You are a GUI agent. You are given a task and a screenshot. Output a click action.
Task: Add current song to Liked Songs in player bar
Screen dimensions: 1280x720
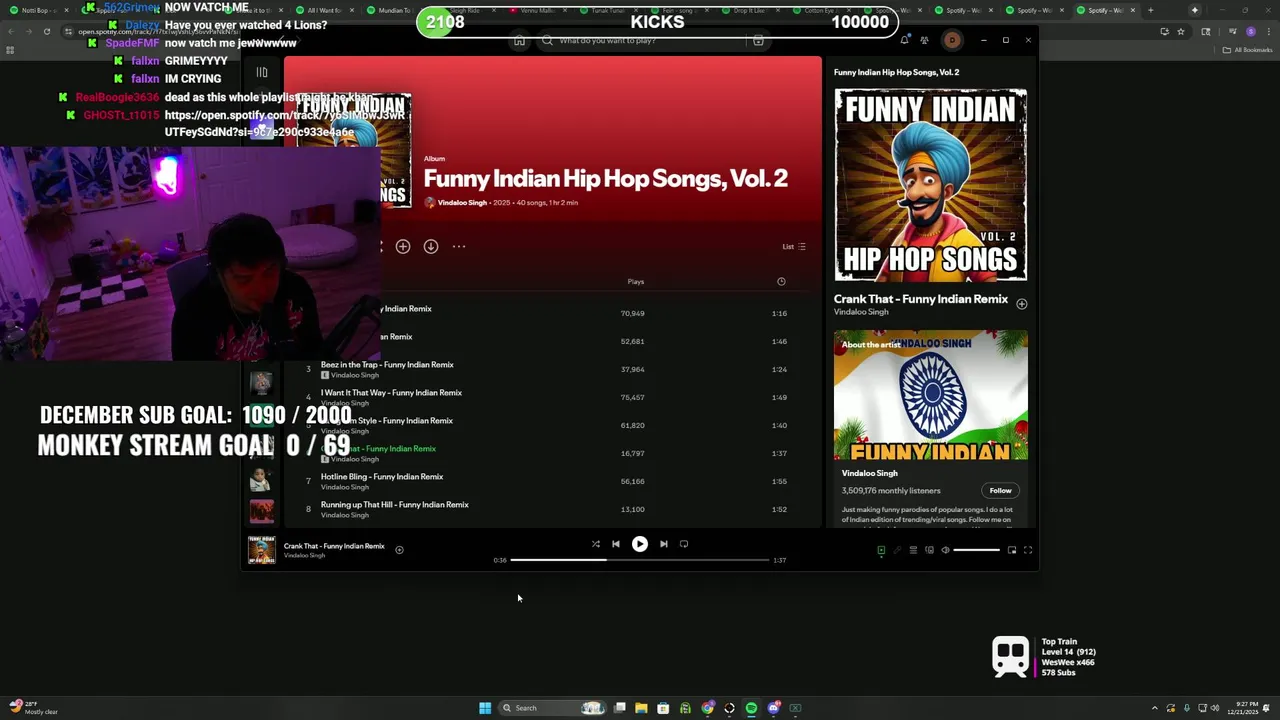399,549
